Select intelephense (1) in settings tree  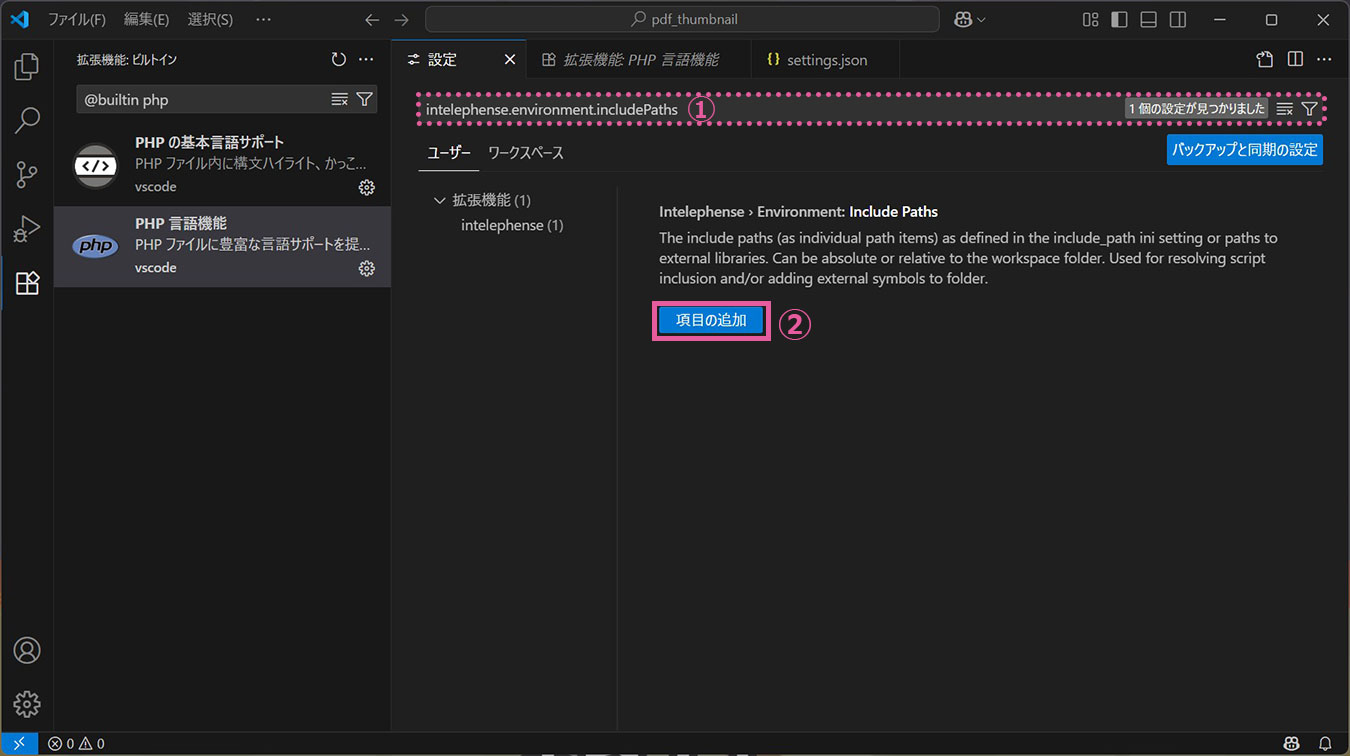[512, 225]
